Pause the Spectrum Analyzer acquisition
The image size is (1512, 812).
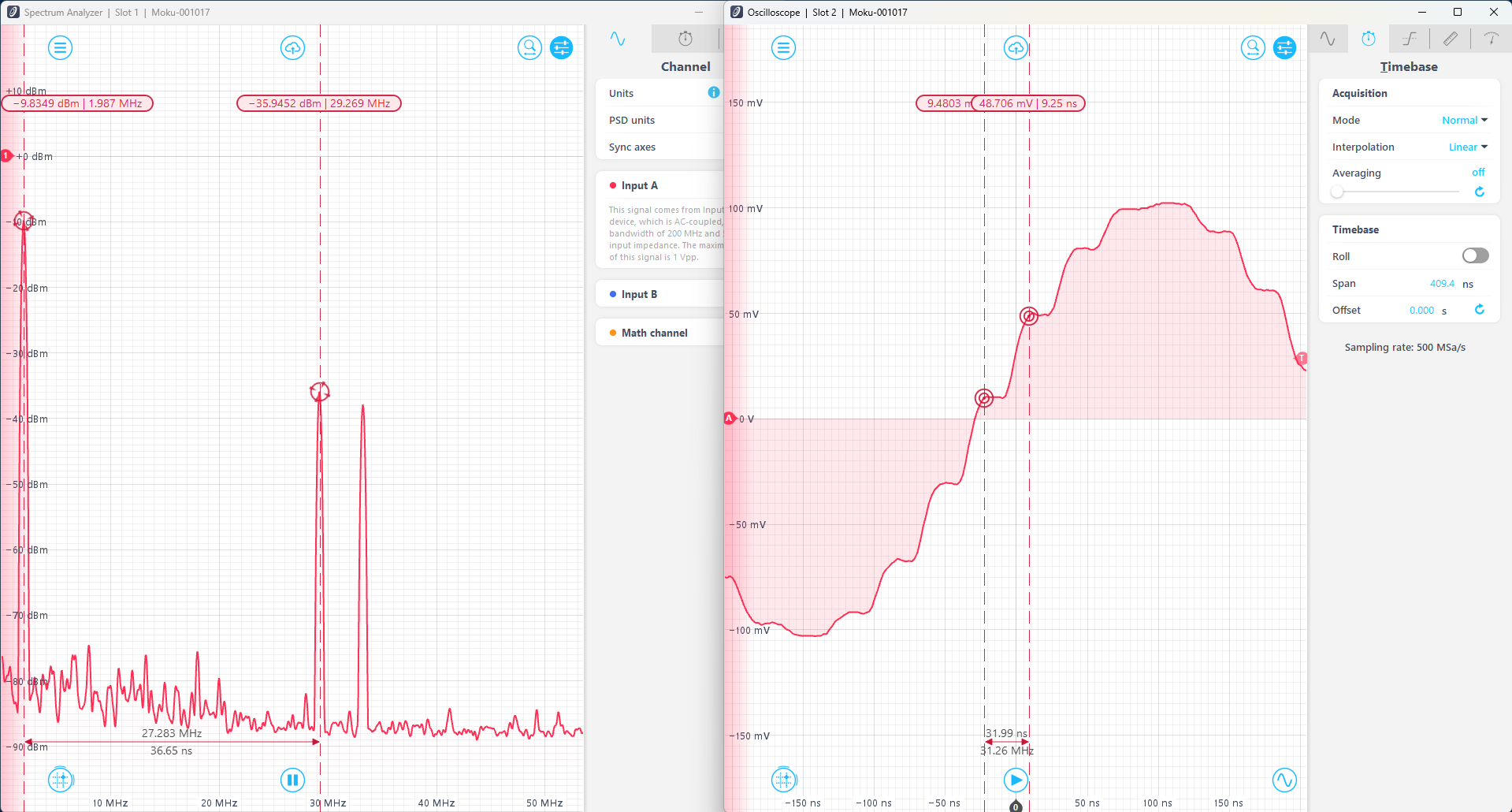pos(292,780)
